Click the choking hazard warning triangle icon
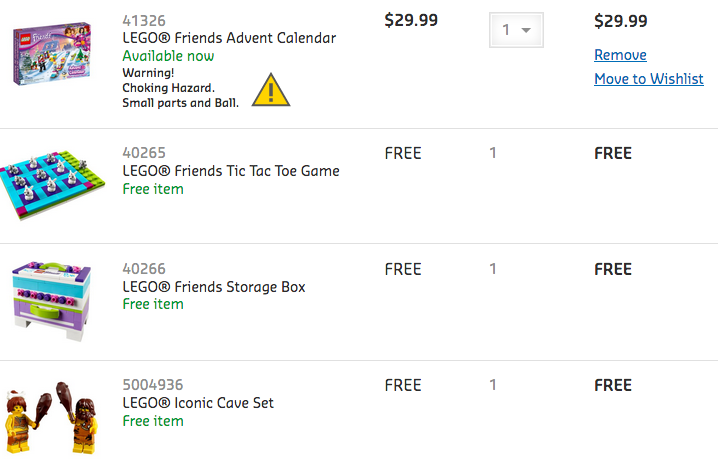The width and height of the screenshot is (718, 461). [x=270, y=90]
